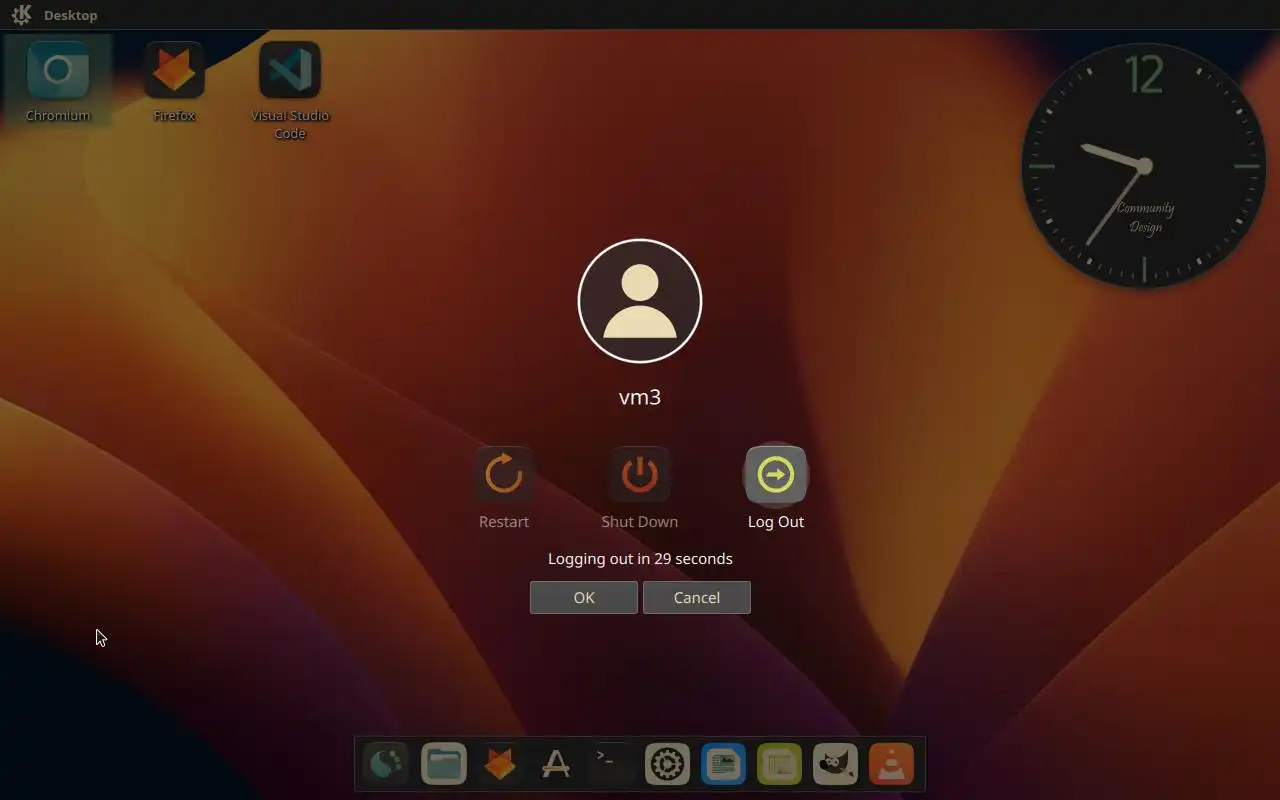Click the vm3 user avatar

point(640,301)
